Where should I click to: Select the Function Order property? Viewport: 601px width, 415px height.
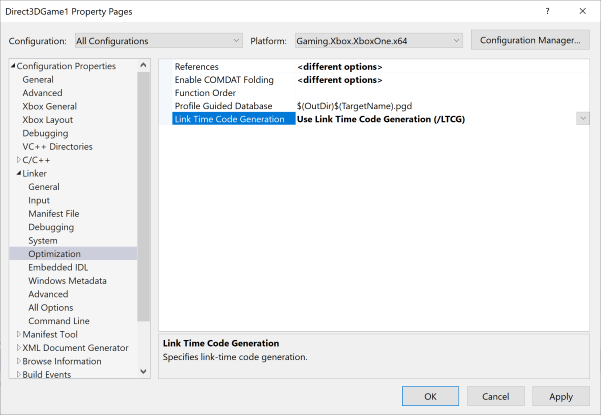click(x=205, y=93)
